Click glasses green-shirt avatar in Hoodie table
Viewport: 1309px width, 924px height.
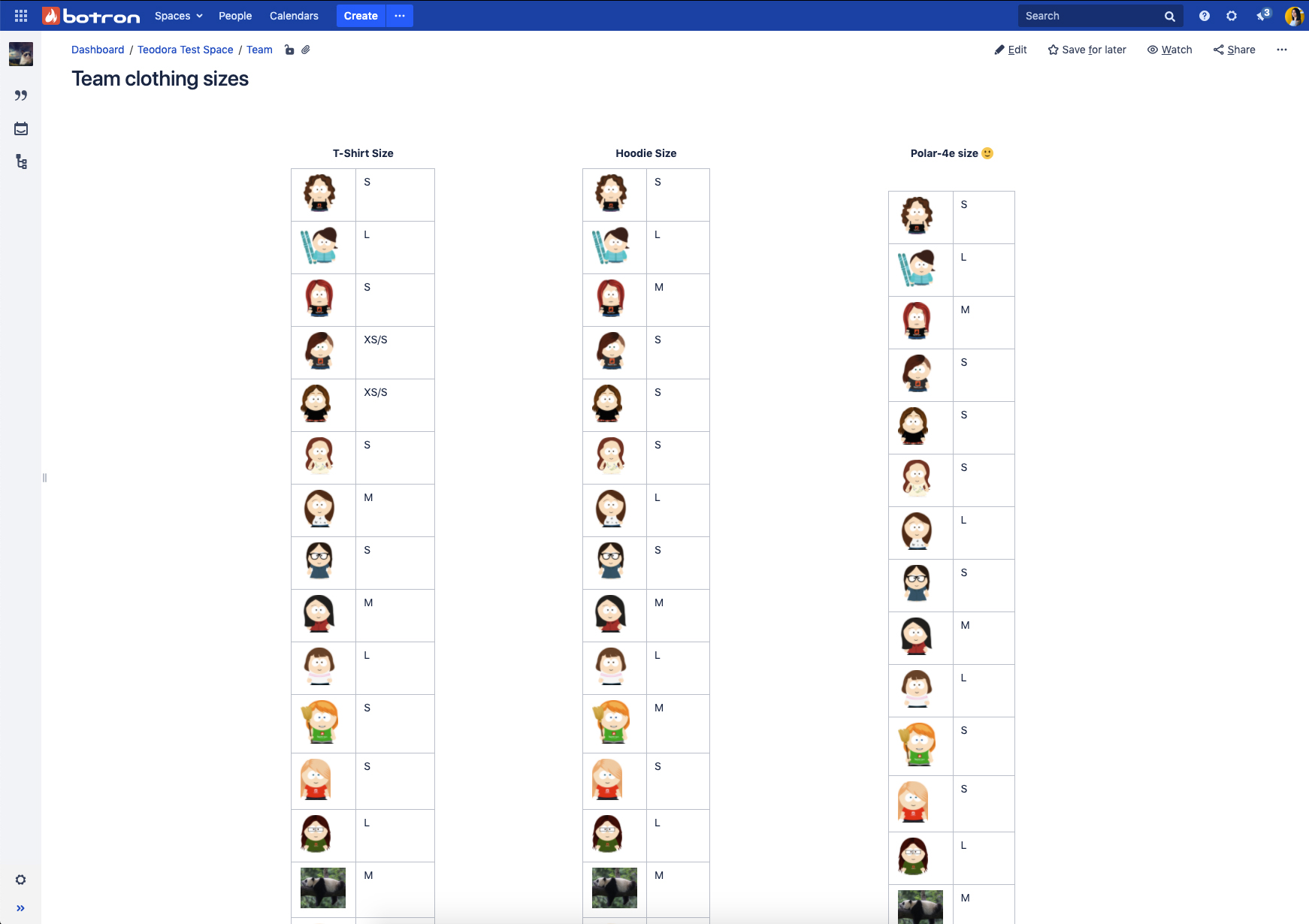(x=607, y=834)
